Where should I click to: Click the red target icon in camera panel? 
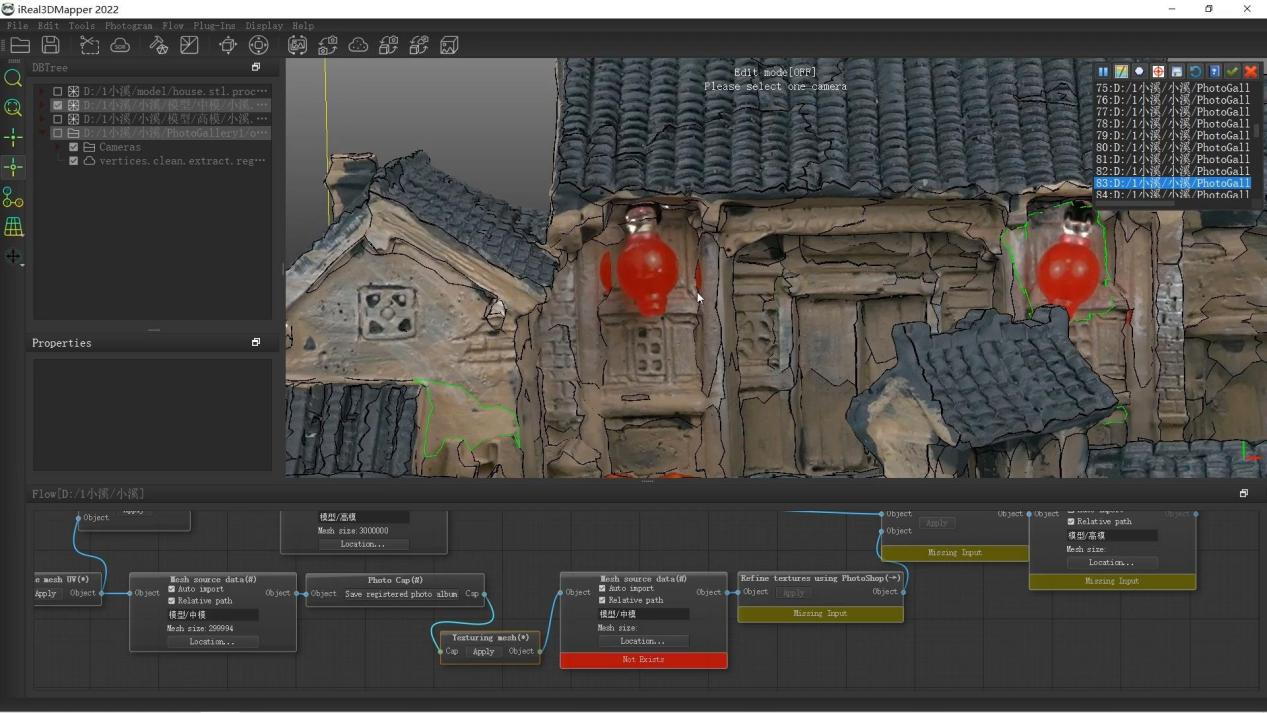click(1158, 72)
